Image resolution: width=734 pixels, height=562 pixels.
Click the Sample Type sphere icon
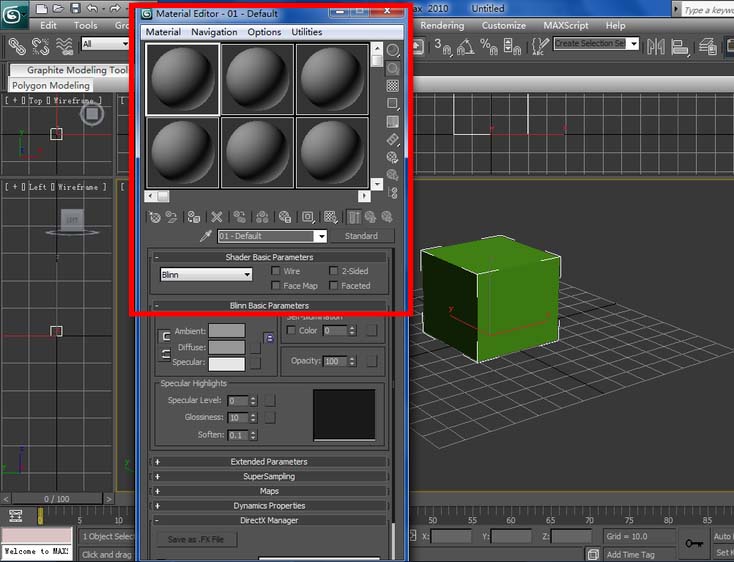[393, 50]
